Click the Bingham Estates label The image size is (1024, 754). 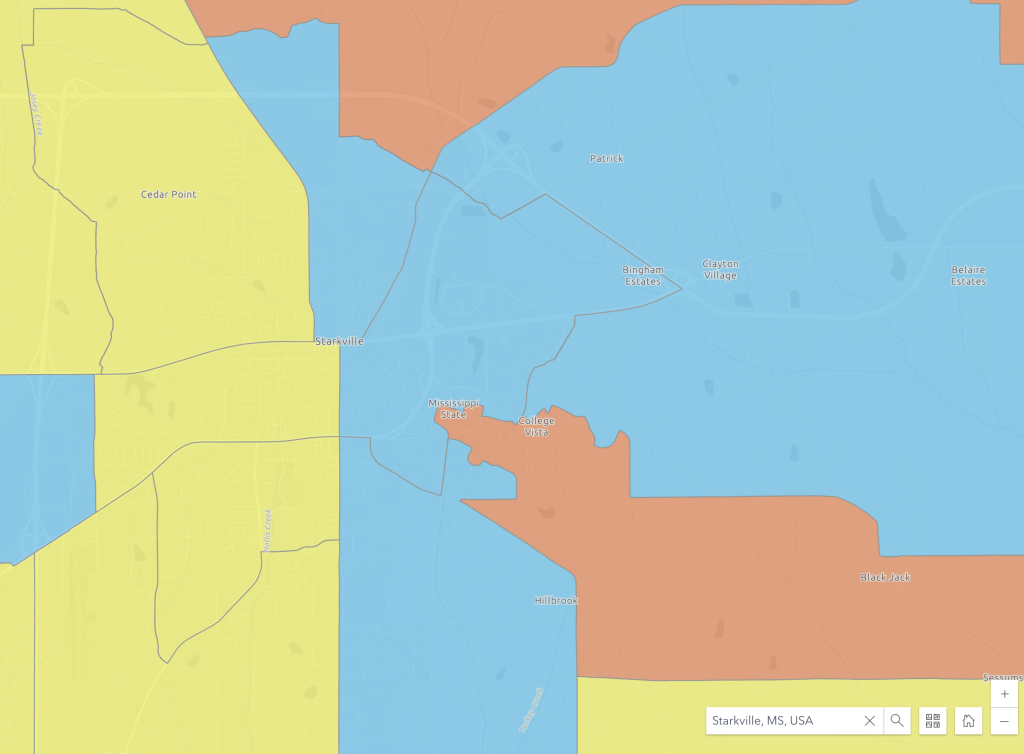[x=643, y=276]
